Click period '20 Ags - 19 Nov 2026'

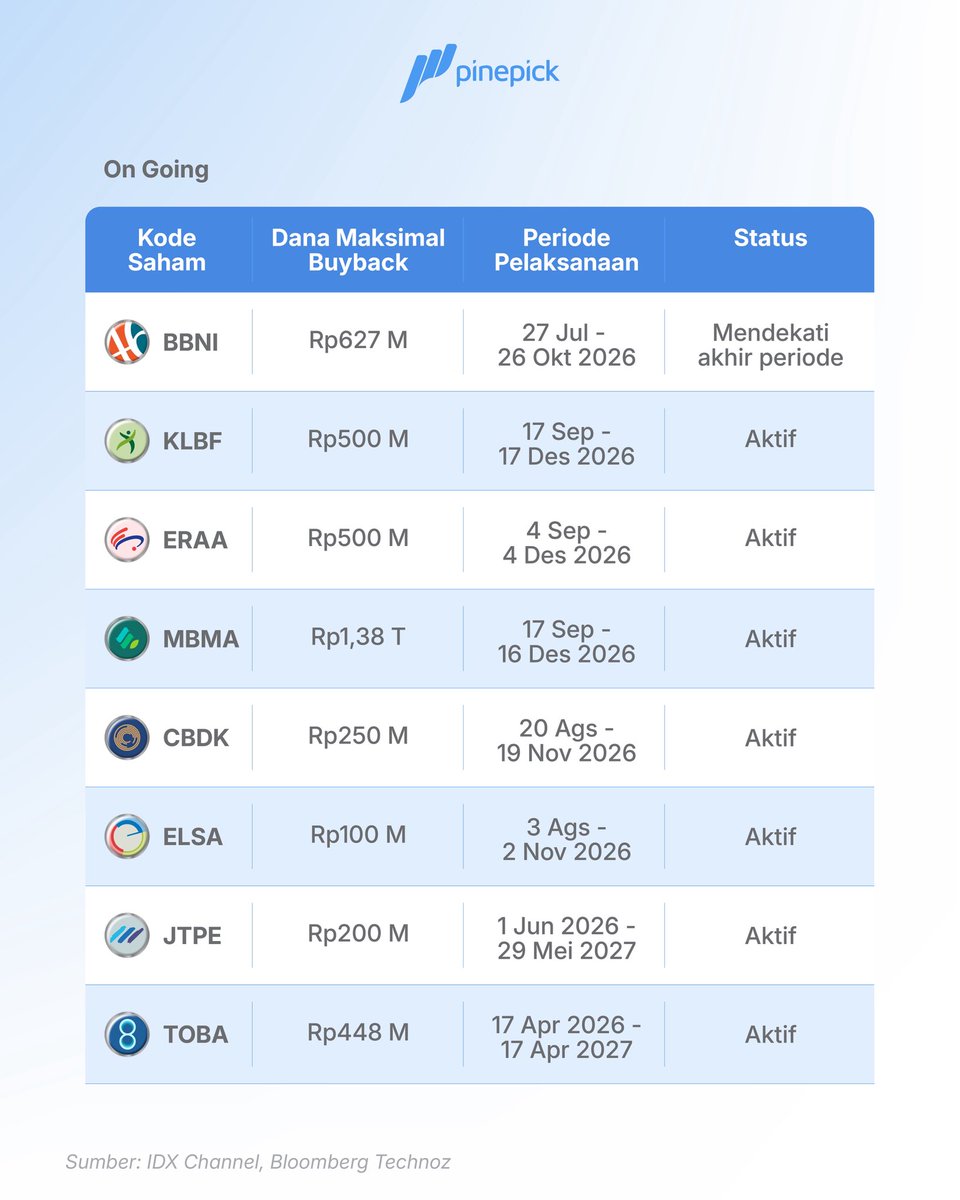click(567, 741)
